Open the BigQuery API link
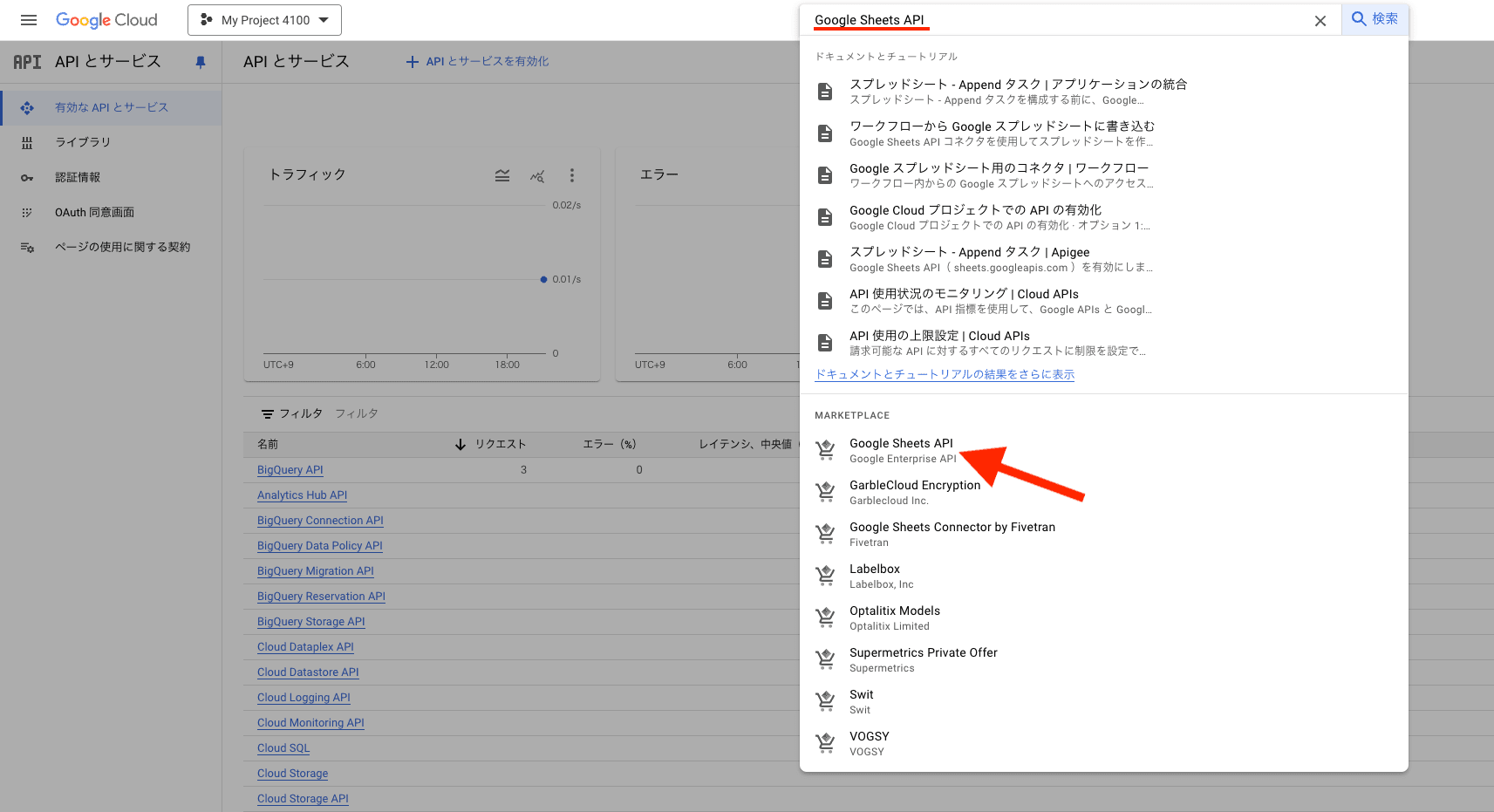This screenshot has height=812, width=1494. 290,469
